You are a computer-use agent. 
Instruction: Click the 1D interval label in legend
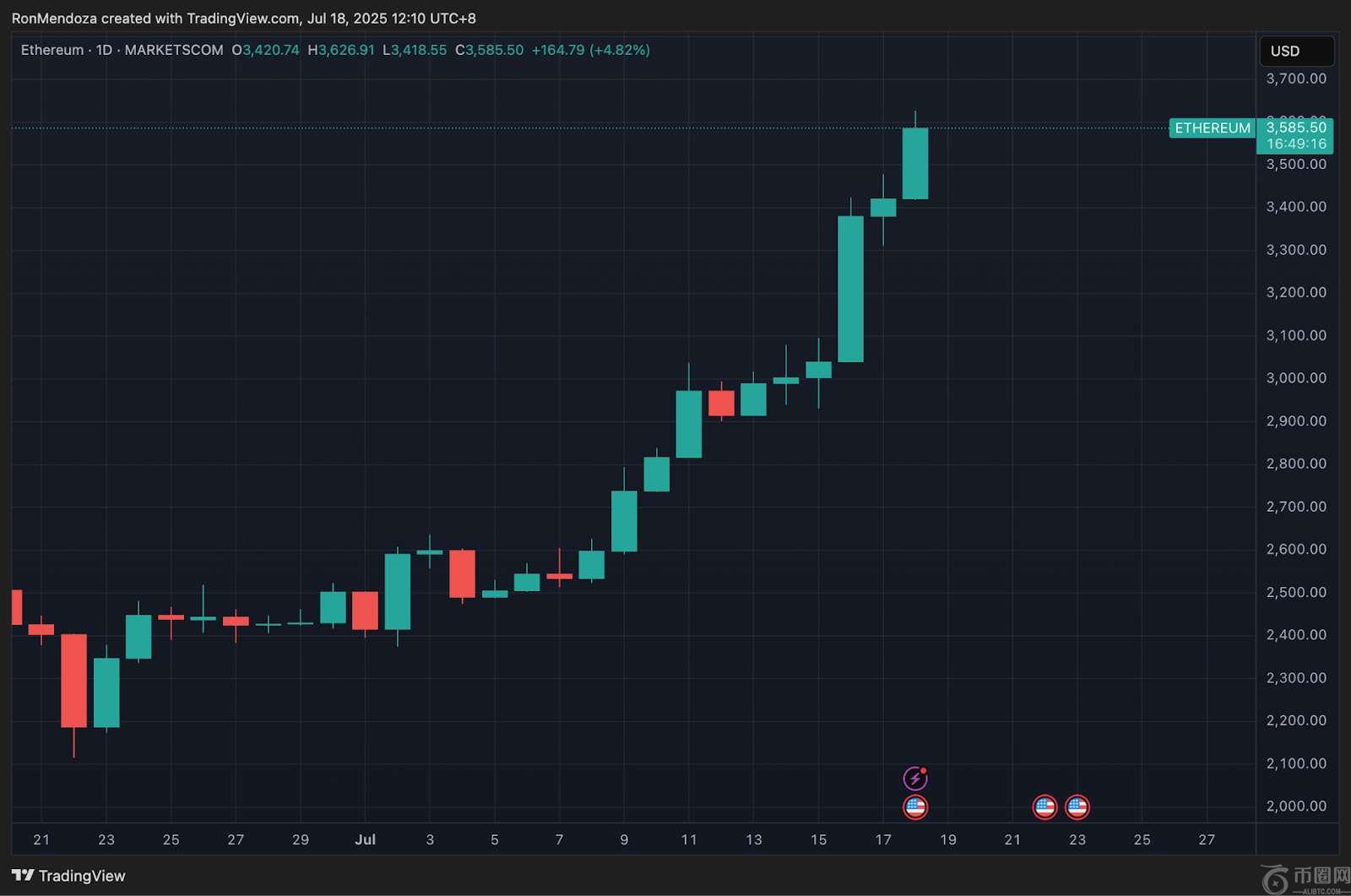(x=104, y=50)
